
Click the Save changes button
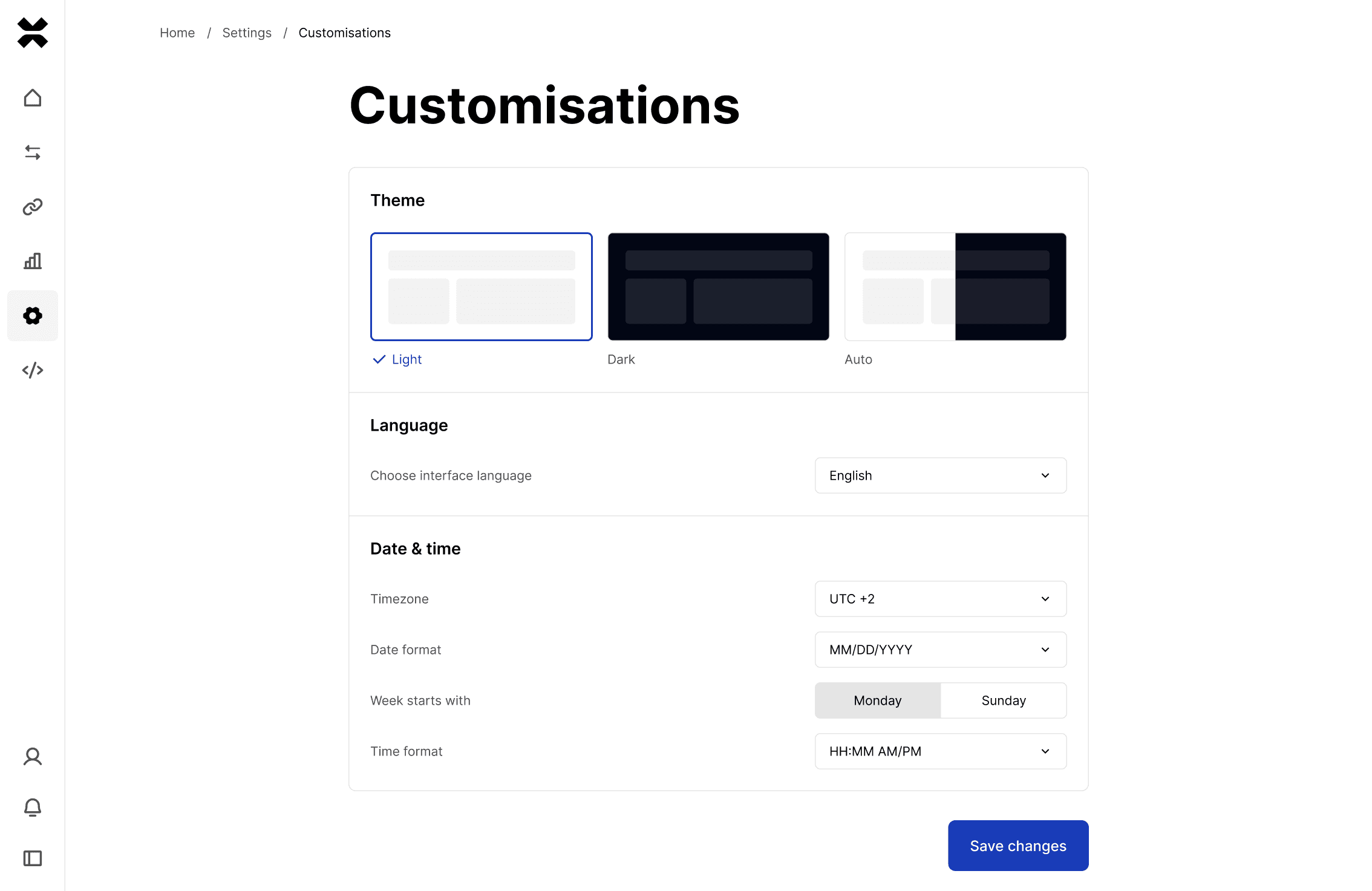click(x=1018, y=846)
